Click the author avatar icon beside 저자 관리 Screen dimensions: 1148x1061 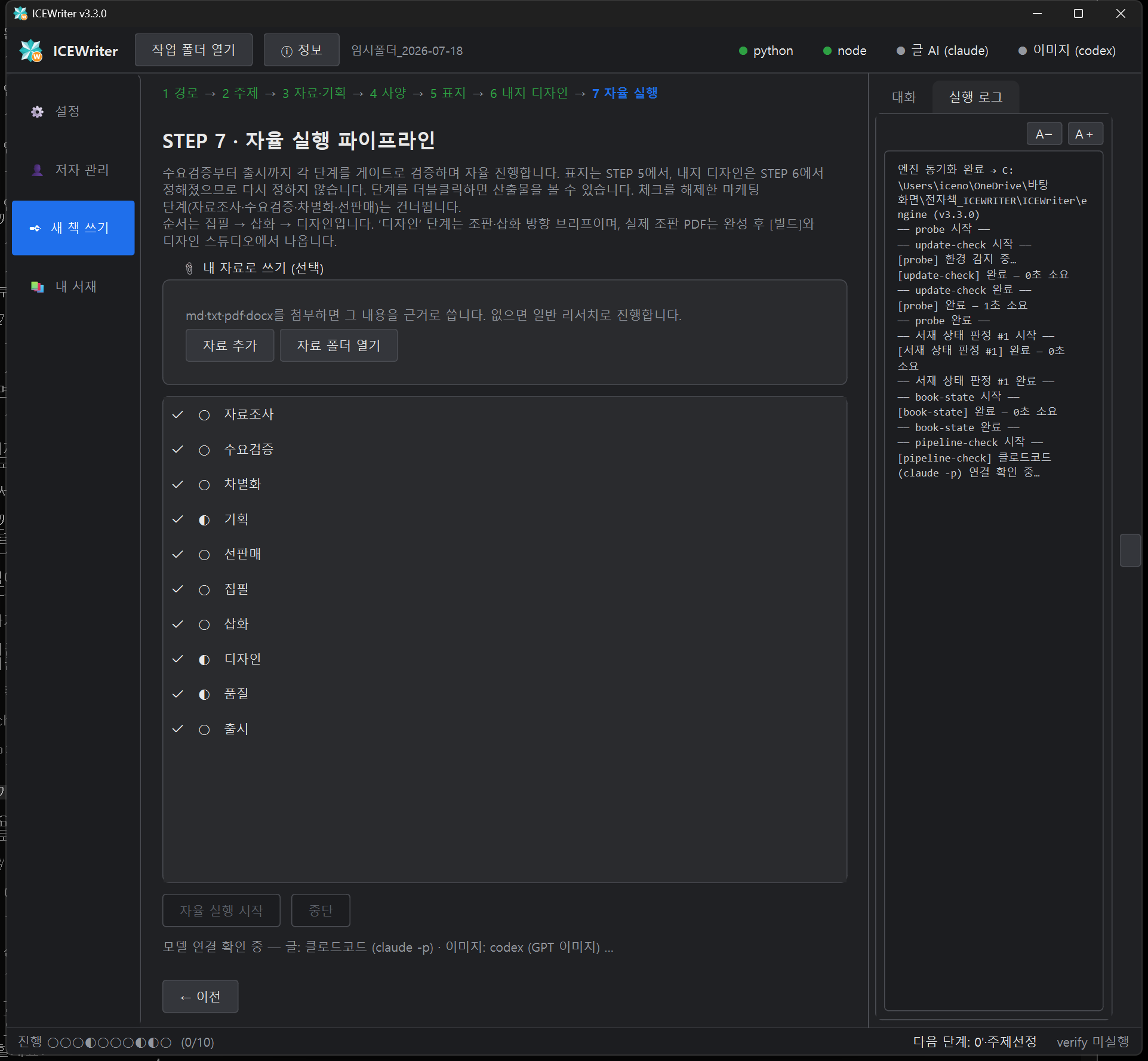(37, 170)
